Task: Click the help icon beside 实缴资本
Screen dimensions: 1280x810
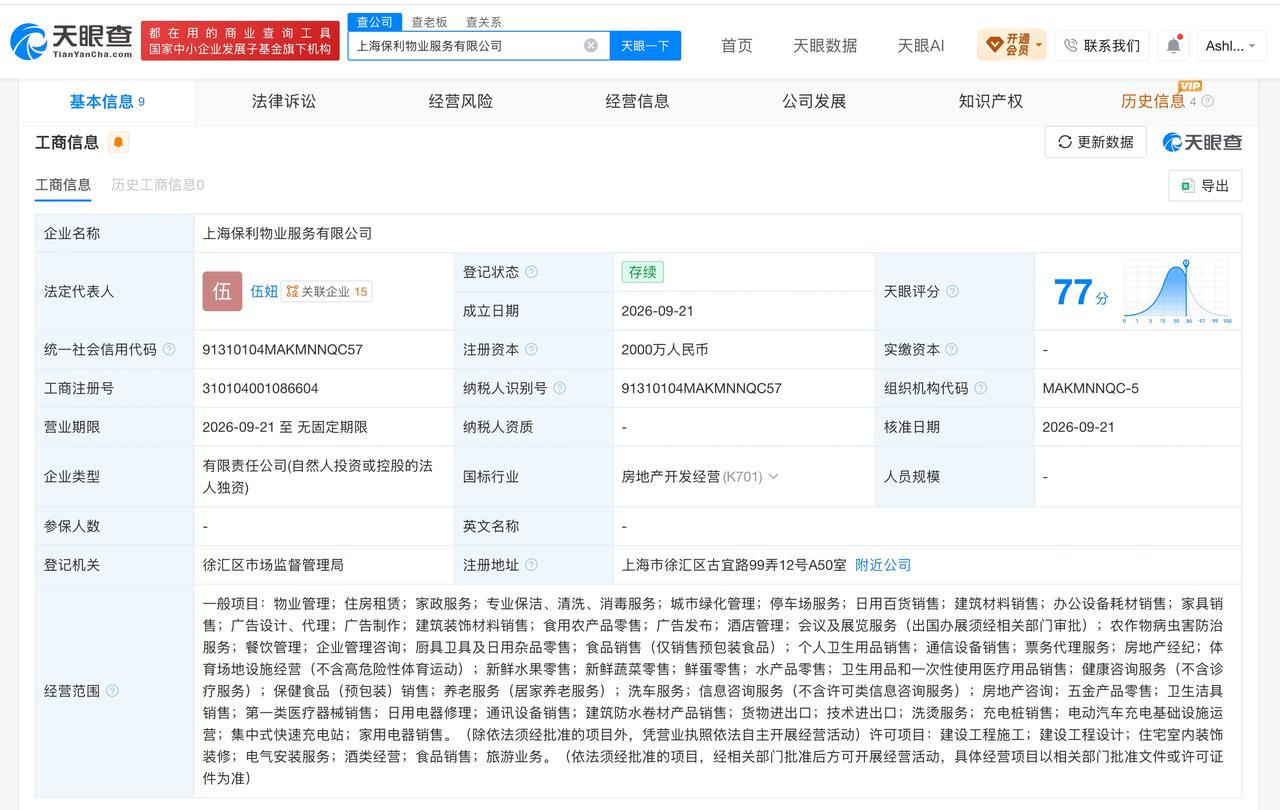Action: pyautogui.click(x=951, y=349)
